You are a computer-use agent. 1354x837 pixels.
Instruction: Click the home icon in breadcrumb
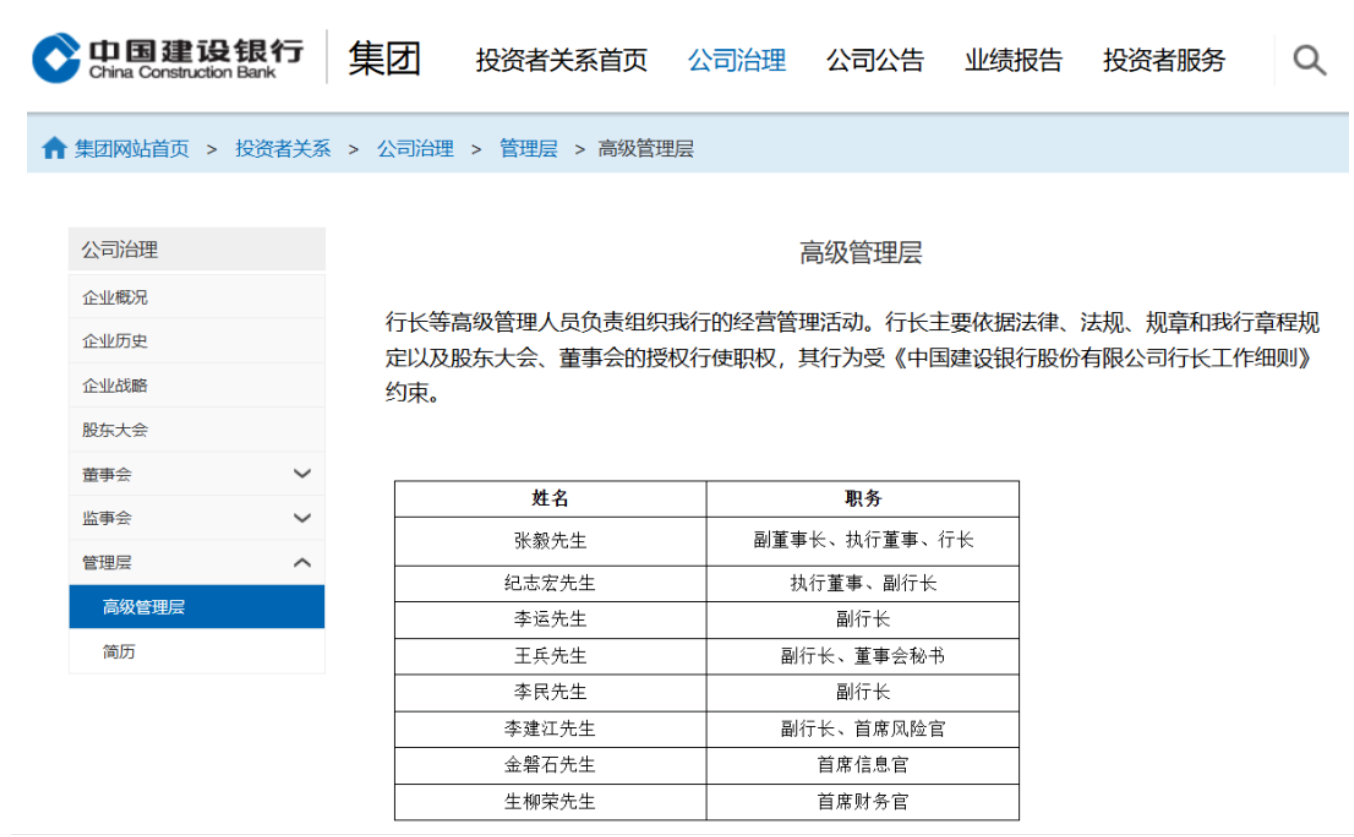click(54, 149)
